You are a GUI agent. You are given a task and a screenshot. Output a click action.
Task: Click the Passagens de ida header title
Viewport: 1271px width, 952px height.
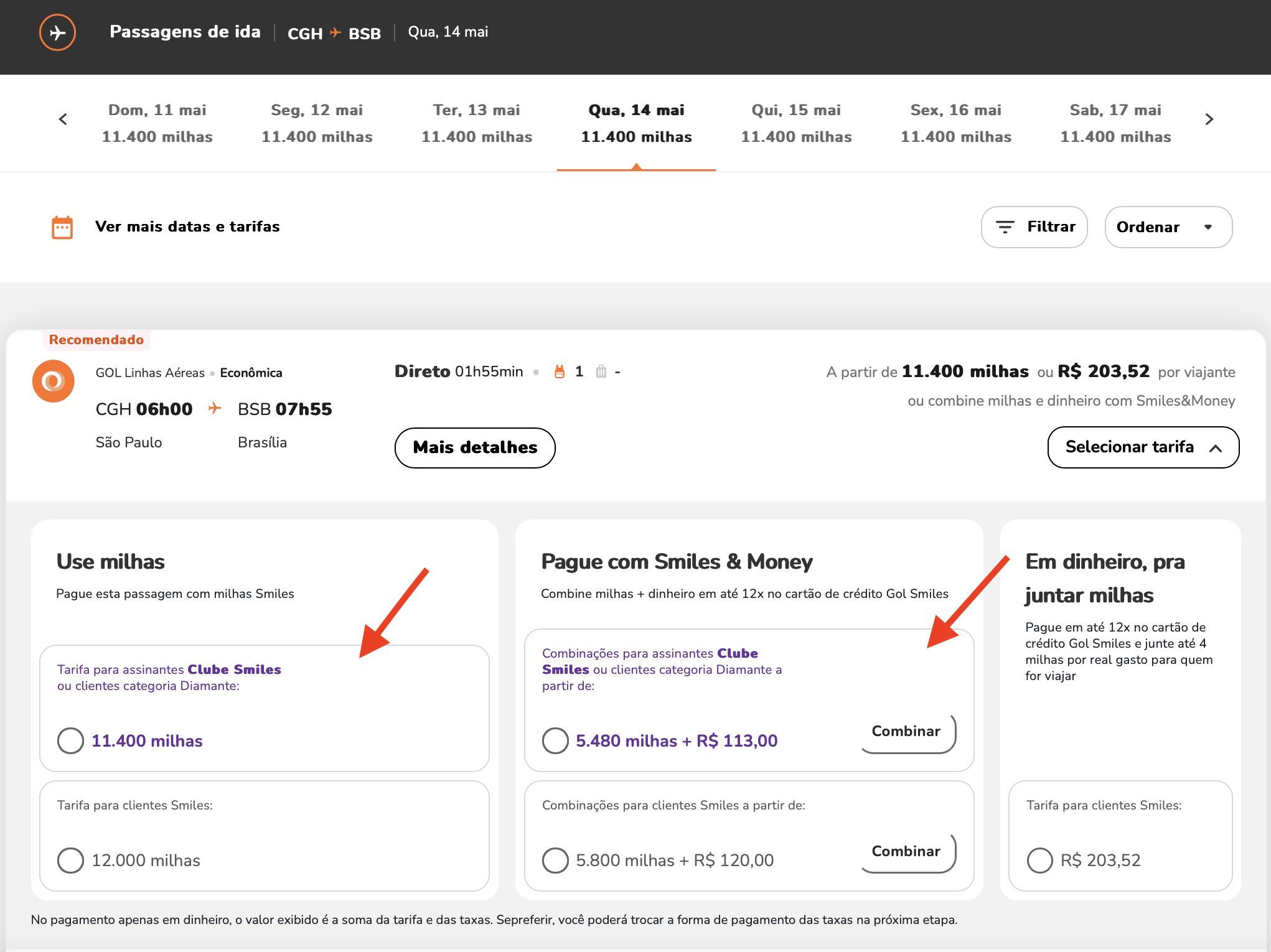point(185,32)
